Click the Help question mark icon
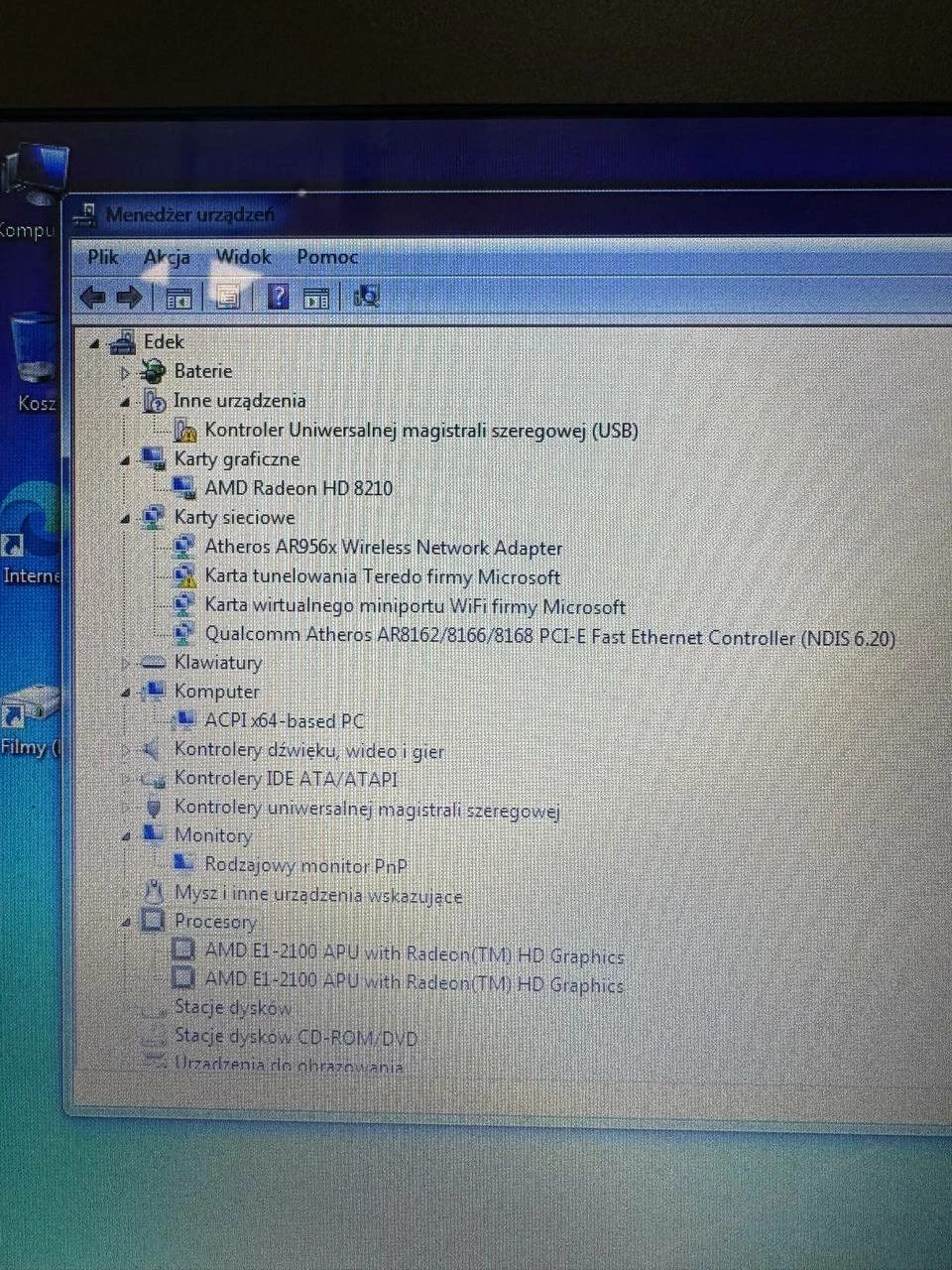Screen dimensions: 952x1270 click(x=277, y=297)
